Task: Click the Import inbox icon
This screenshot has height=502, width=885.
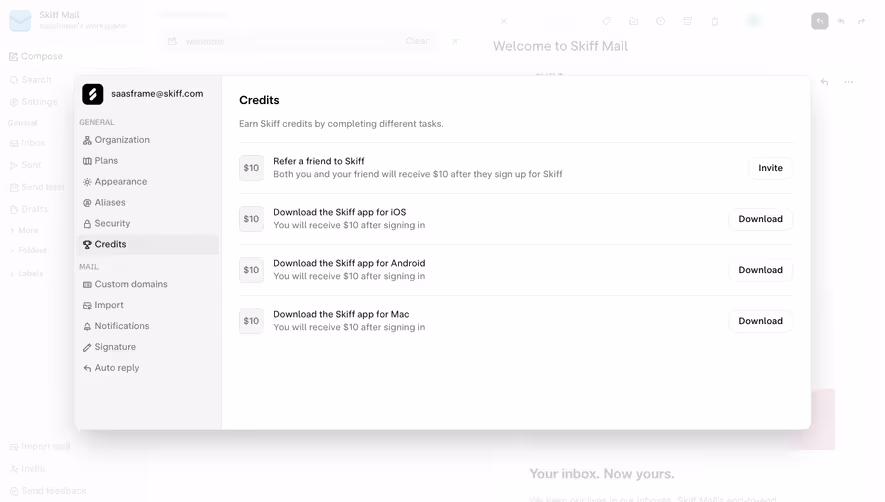Action: (87, 305)
